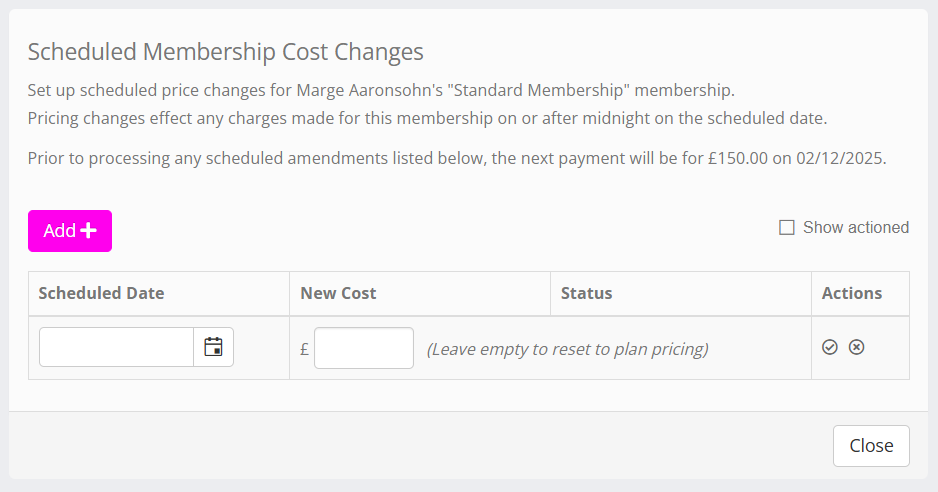This screenshot has height=492, width=938.
Task: Confirm the new row with the tick icon
Action: pos(830,347)
